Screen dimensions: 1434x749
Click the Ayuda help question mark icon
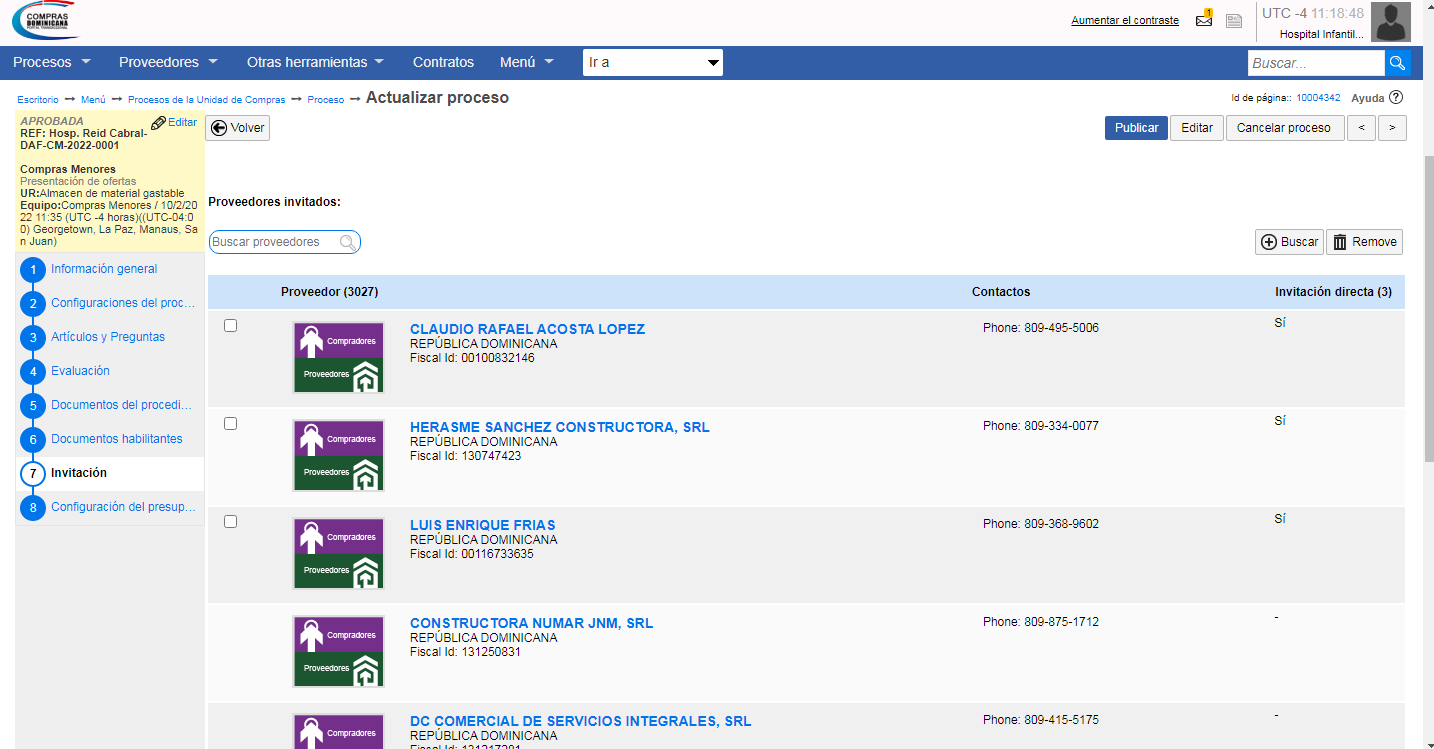coord(1396,98)
